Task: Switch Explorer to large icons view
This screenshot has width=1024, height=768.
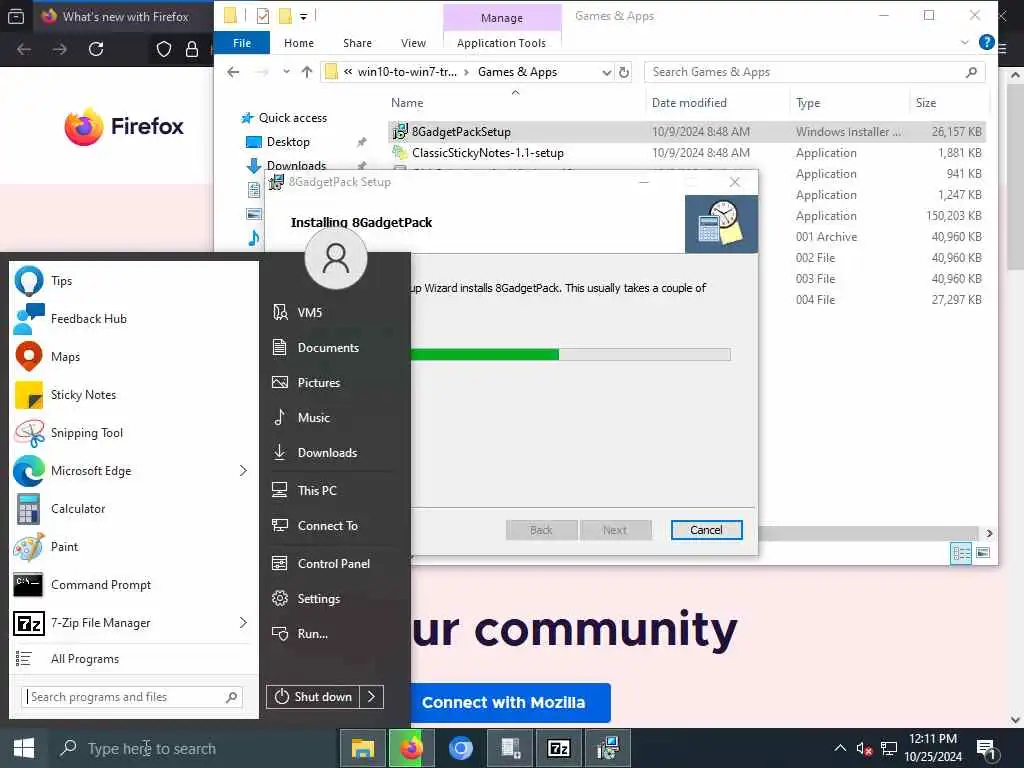Action: point(983,553)
